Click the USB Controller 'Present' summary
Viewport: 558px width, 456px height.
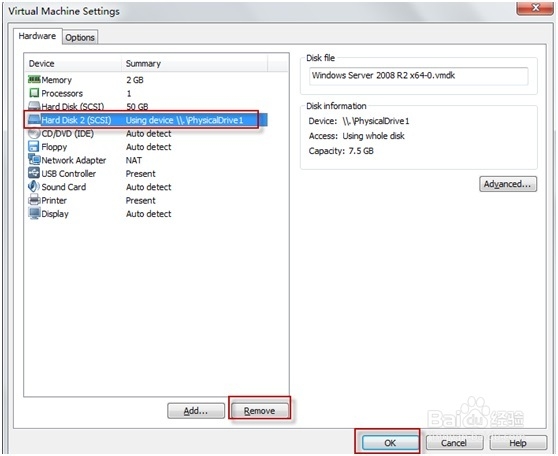click(x=141, y=173)
